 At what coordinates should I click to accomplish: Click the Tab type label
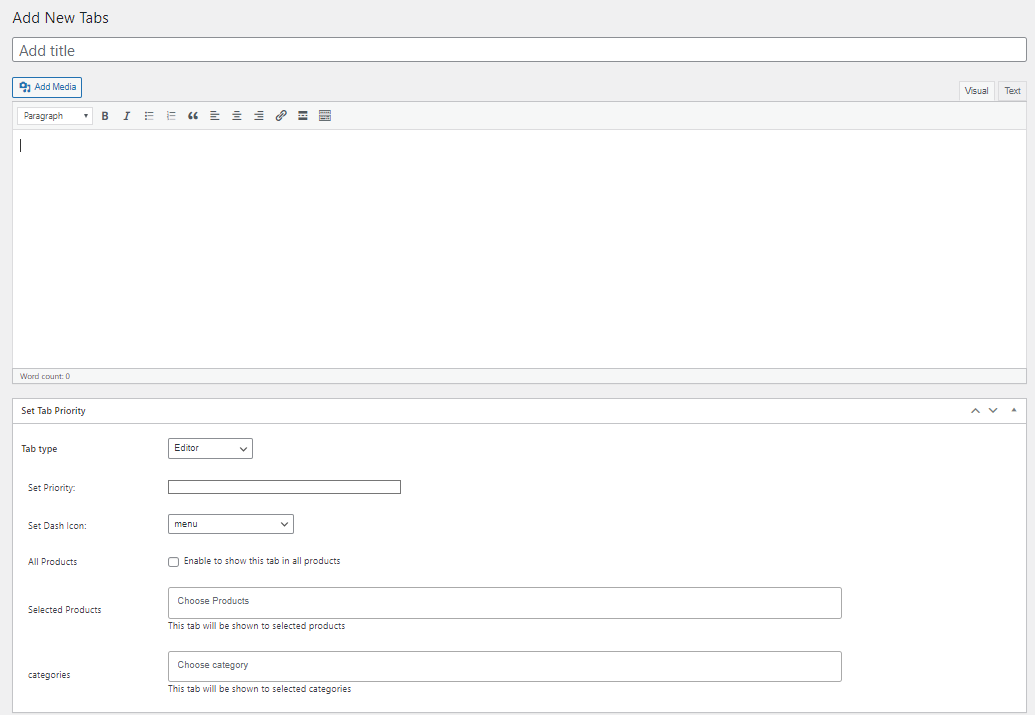[39, 449]
